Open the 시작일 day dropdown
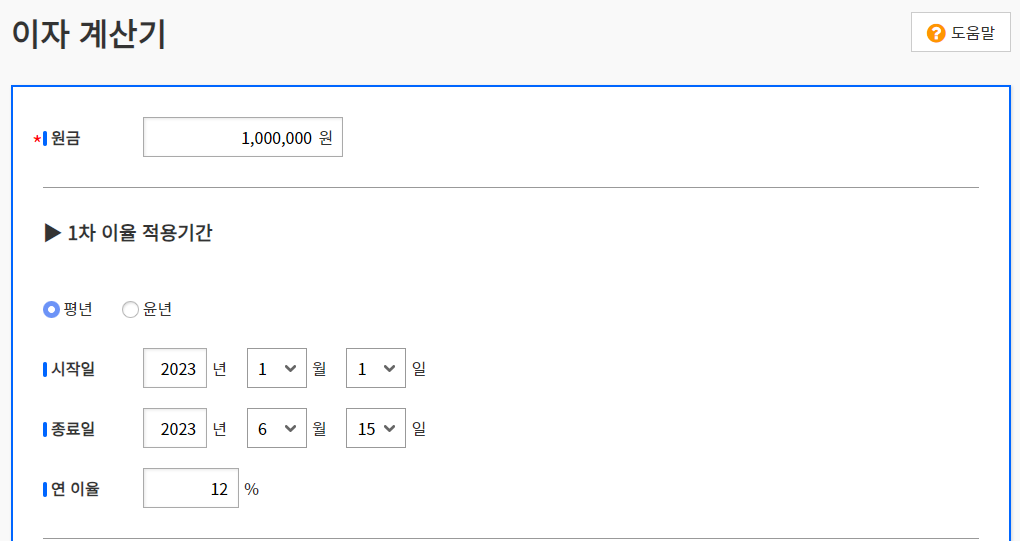The height and width of the screenshot is (541, 1020). click(375, 368)
